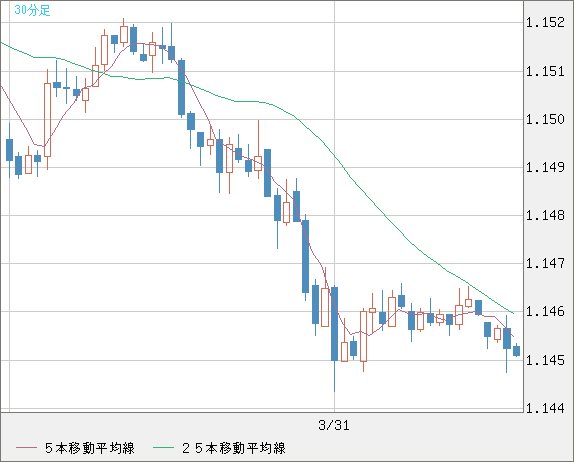Click the 1.150 price axis label
Screen dimensions: 574x462
pos(545,119)
